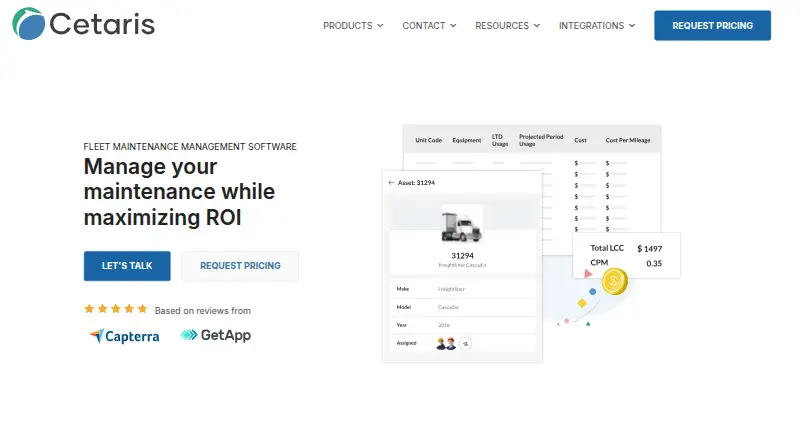Click the 'Total LCC' label

607,248
